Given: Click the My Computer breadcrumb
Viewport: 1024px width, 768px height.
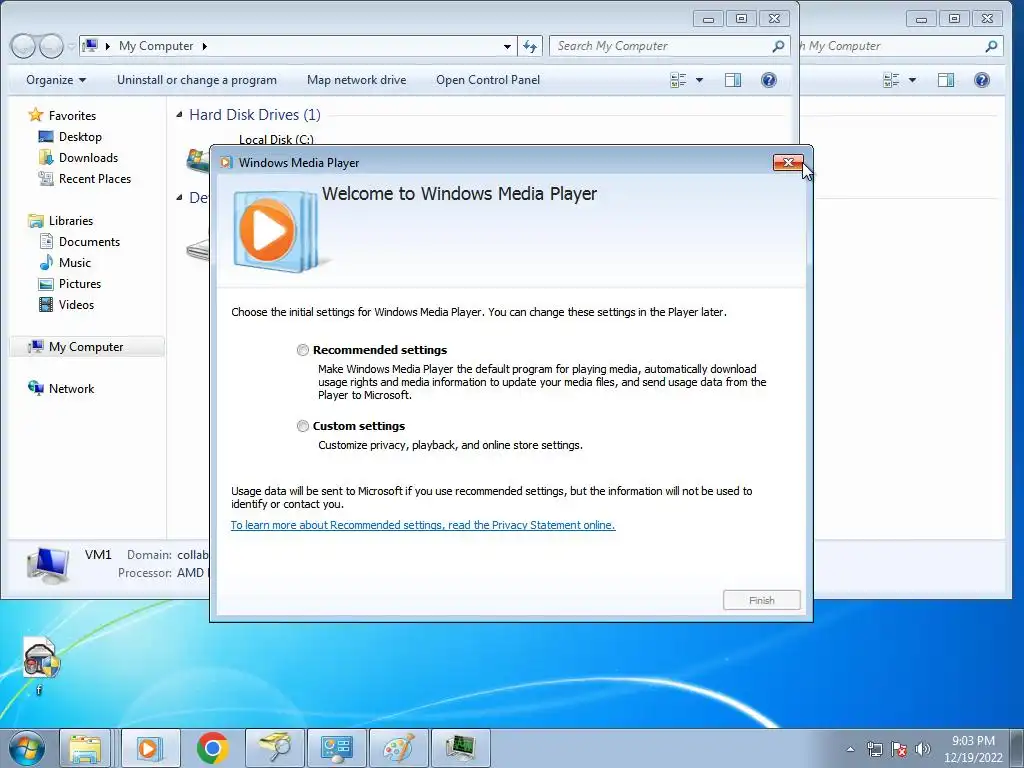Looking at the screenshot, I should [x=156, y=46].
